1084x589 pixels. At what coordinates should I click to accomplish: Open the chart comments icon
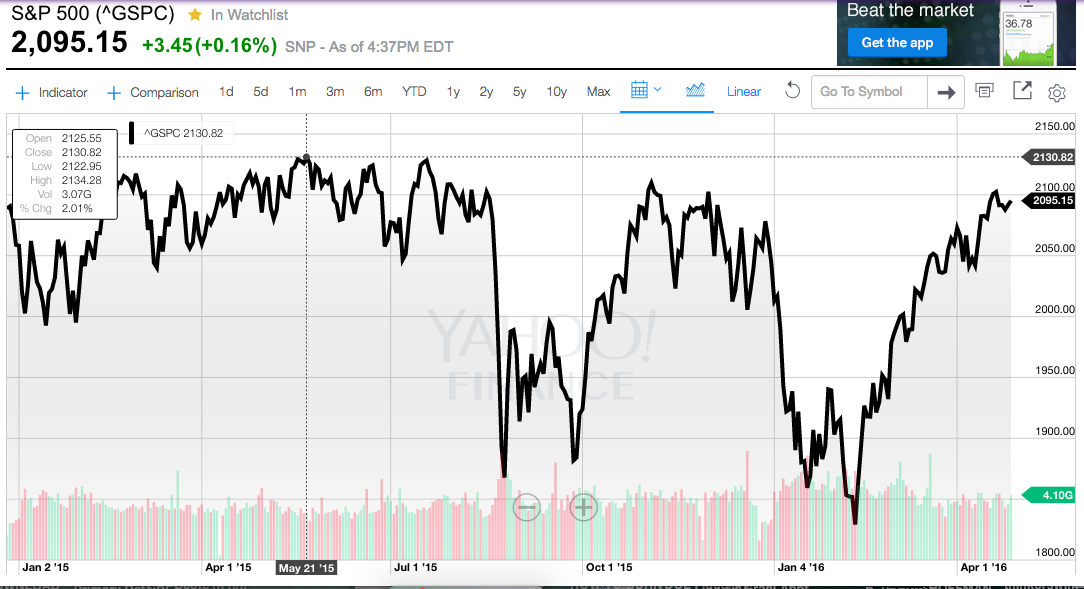click(x=985, y=91)
